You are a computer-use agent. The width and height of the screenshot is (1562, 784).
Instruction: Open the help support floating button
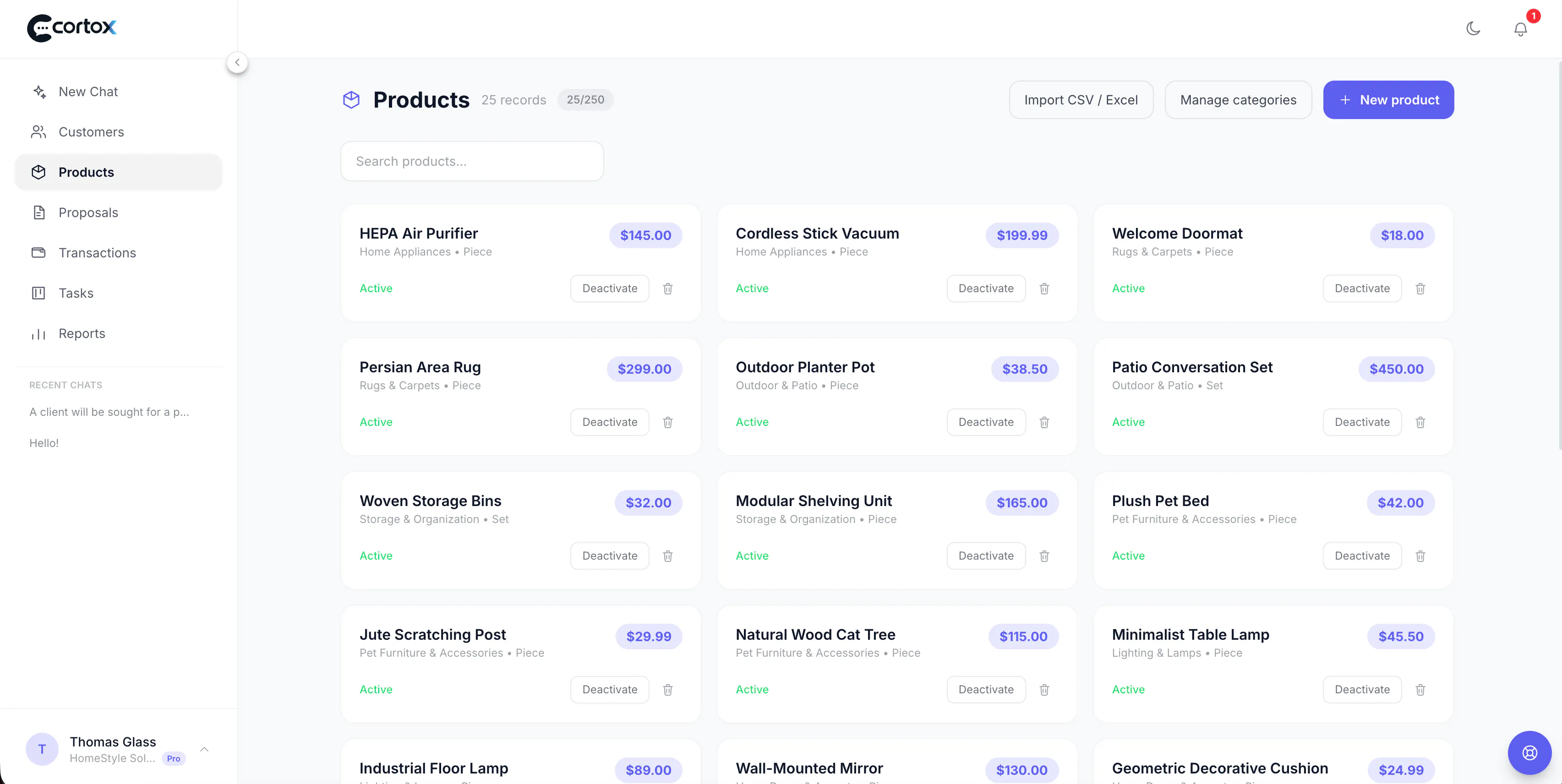[1529, 752]
